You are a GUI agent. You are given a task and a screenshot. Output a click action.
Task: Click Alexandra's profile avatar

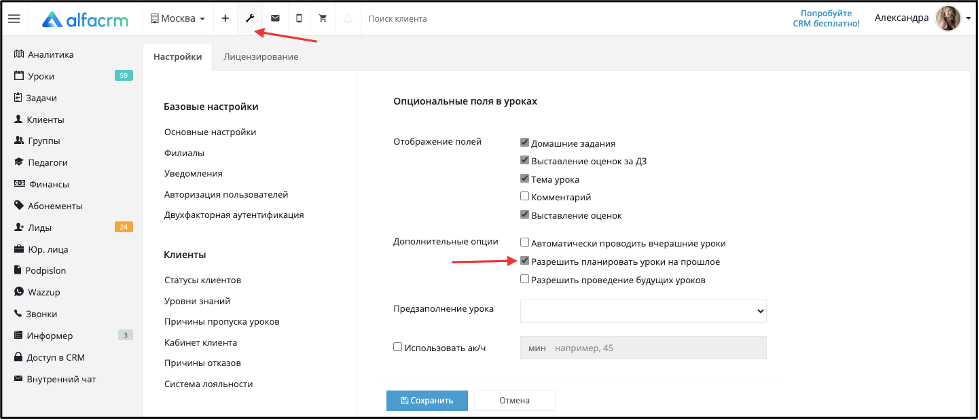tap(947, 19)
